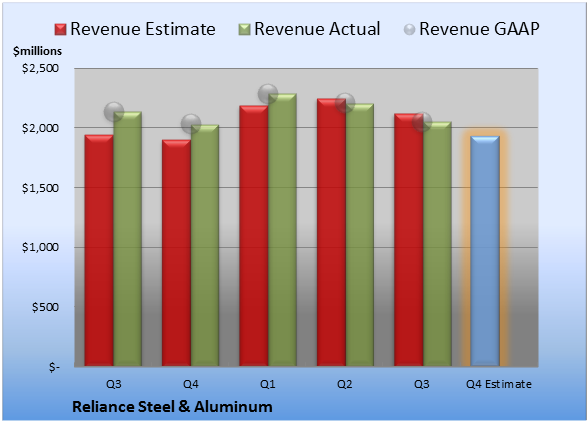Select the red estimate bar for Q2
The width and height of the screenshot is (588, 422).
click(x=331, y=232)
